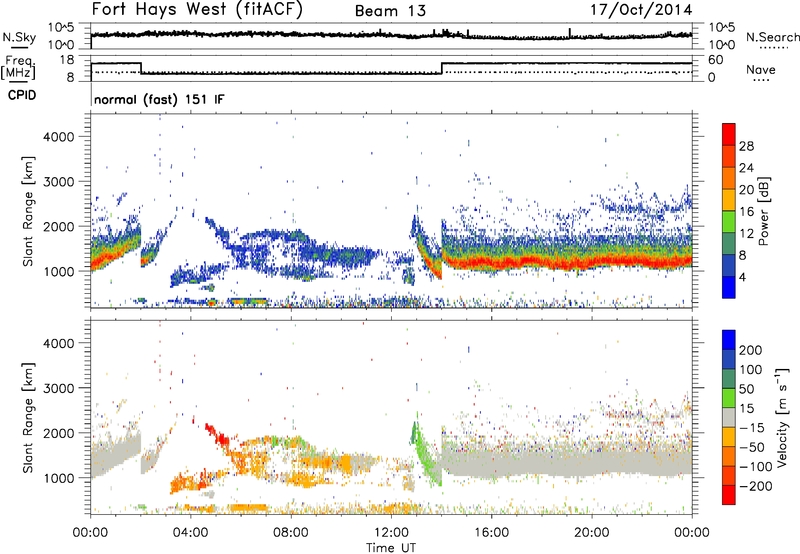This screenshot has height=554, width=800.
Task: Click the '4' power colorbar tick label
Action: [742, 277]
